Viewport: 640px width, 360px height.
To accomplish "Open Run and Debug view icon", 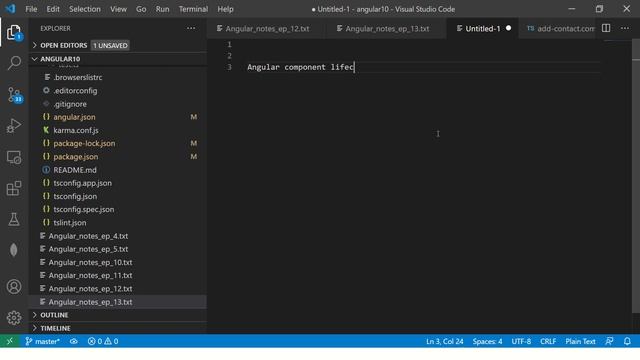I will point(14,126).
